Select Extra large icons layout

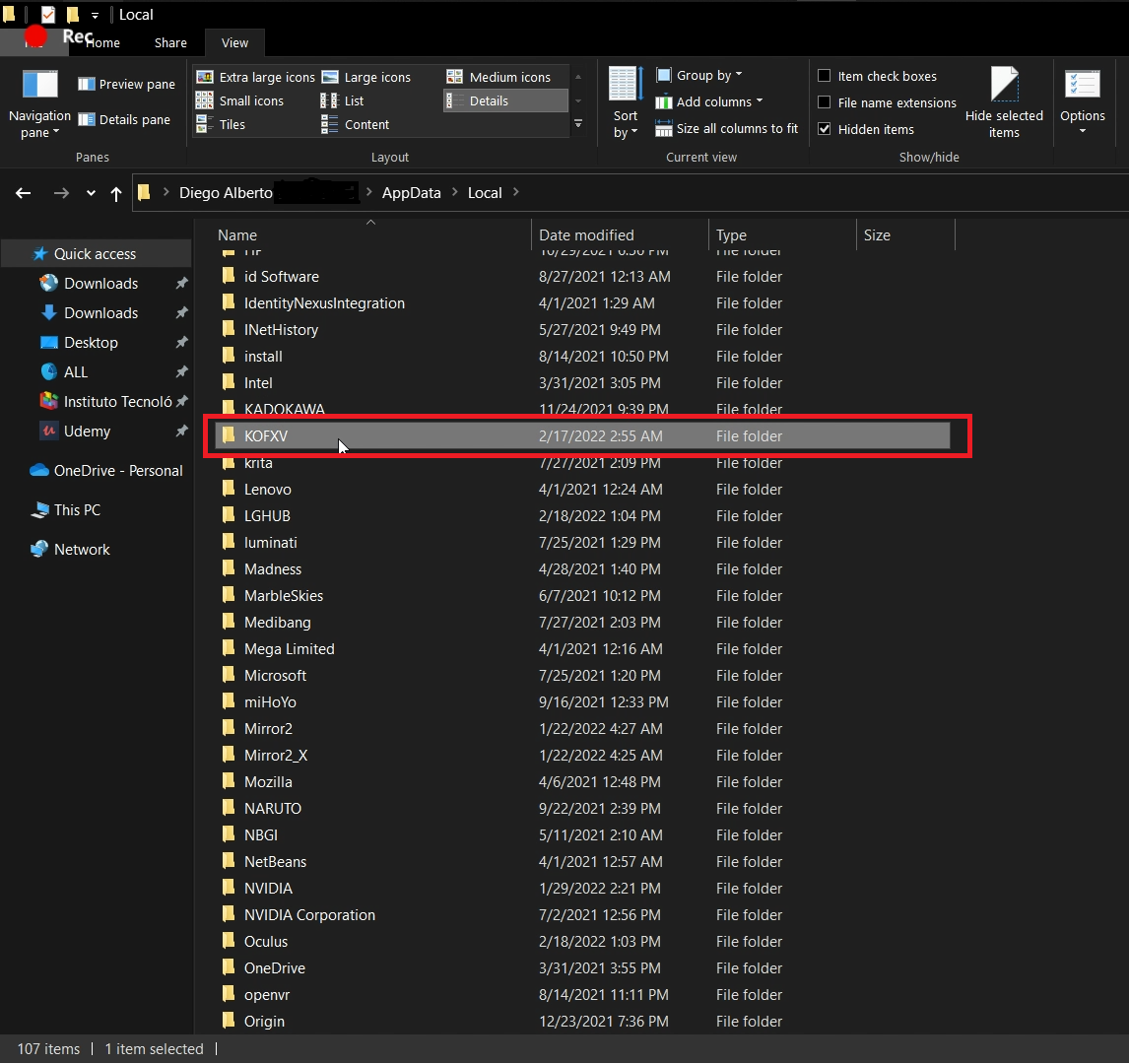click(x=256, y=77)
